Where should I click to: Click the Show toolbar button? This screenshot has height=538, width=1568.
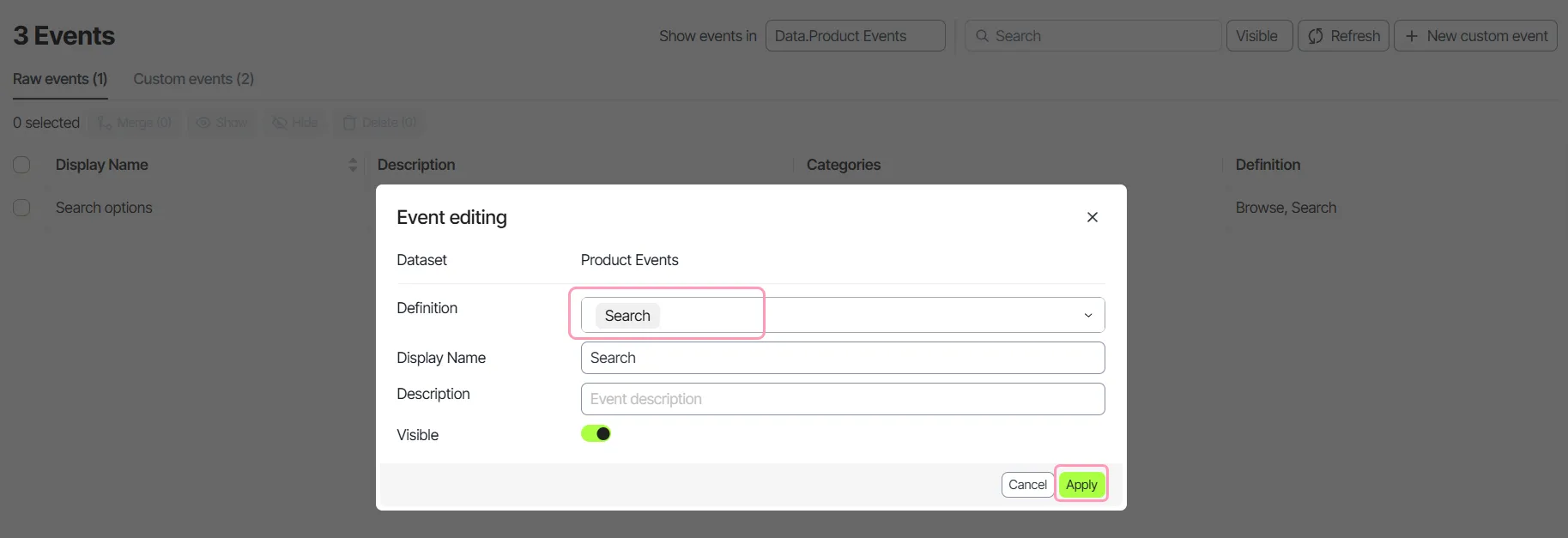click(x=222, y=123)
